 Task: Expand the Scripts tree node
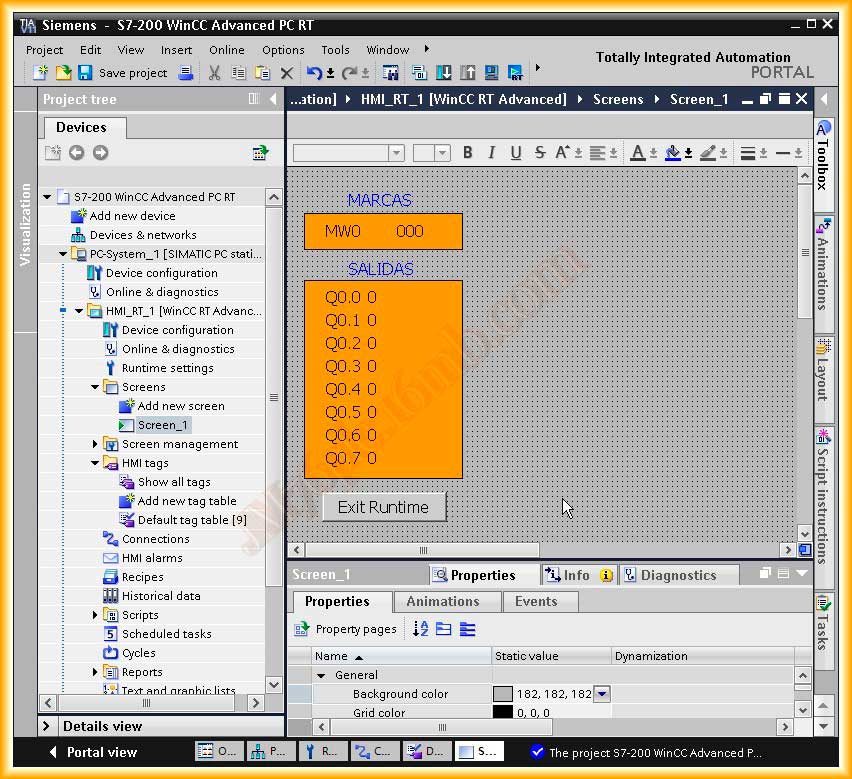click(96, 615)
